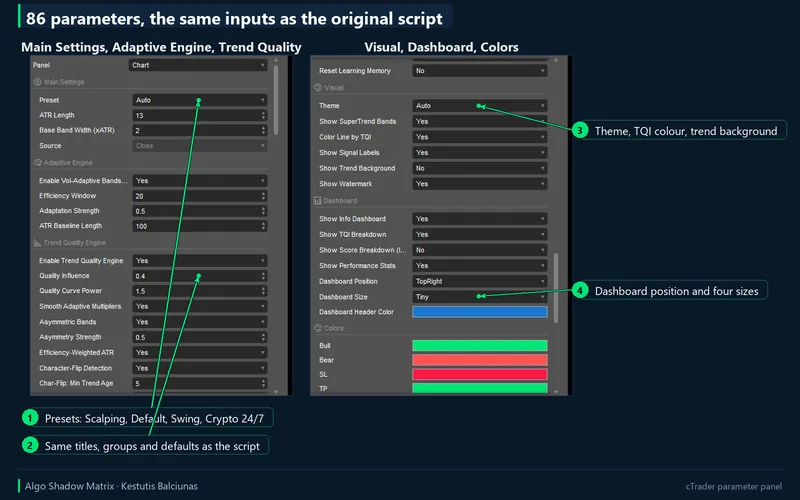Open Reset Learning Memory dropdown
This screenshot has width=800, height=500.
pos(480,71)
